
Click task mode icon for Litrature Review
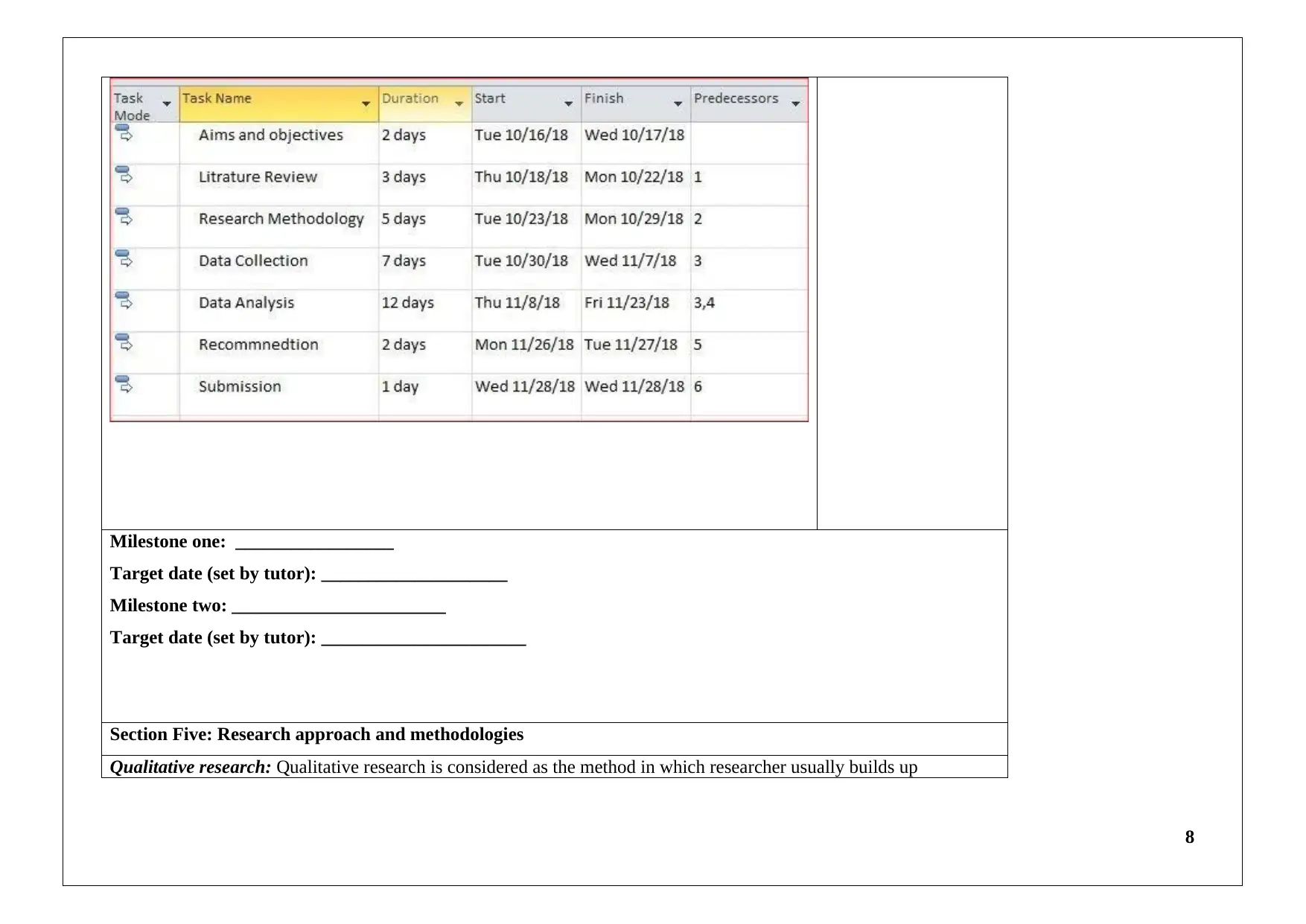(124, 175)
